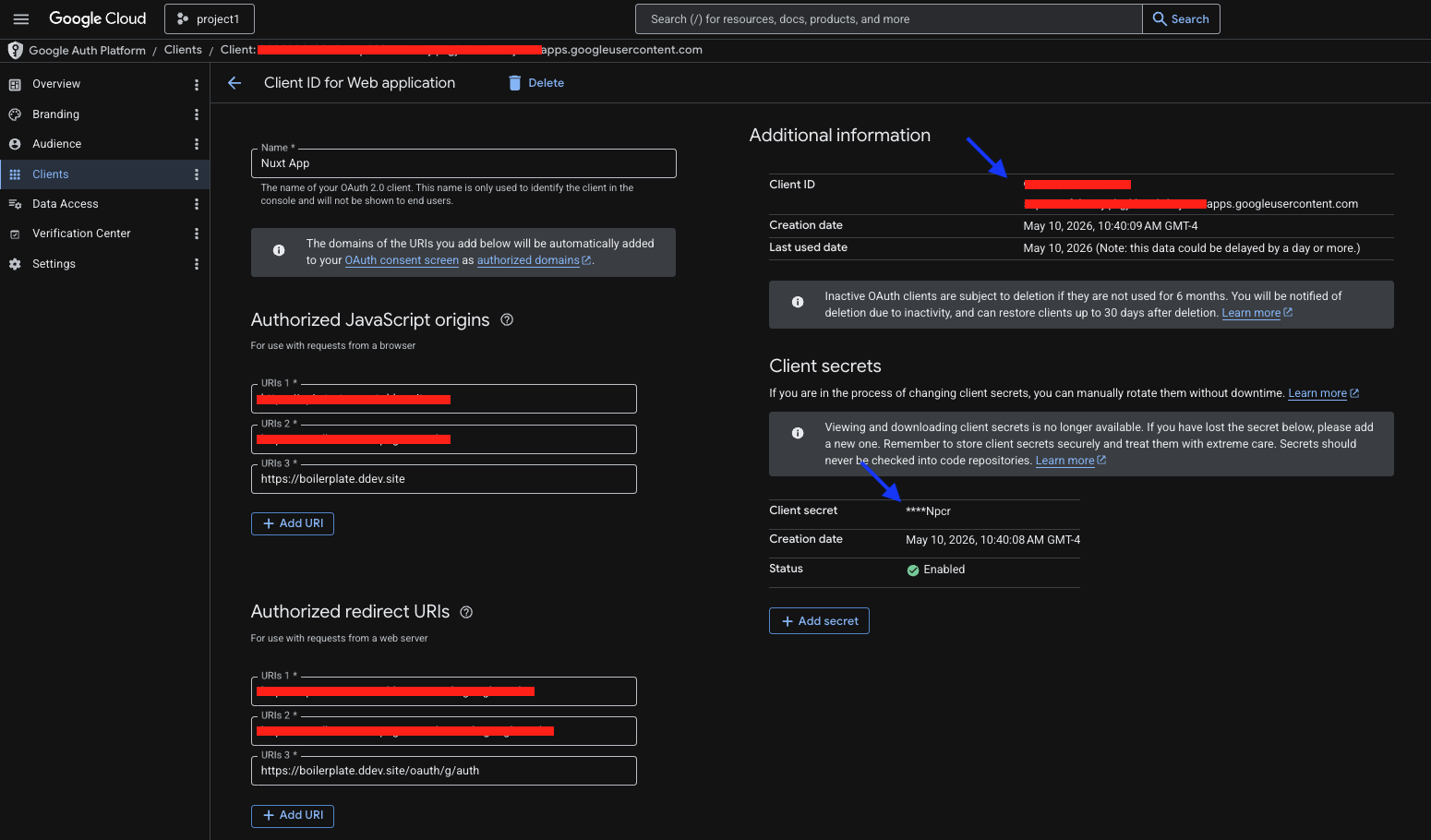
Task: Click the Last used date value
Action: click(x=1191, y=248)
